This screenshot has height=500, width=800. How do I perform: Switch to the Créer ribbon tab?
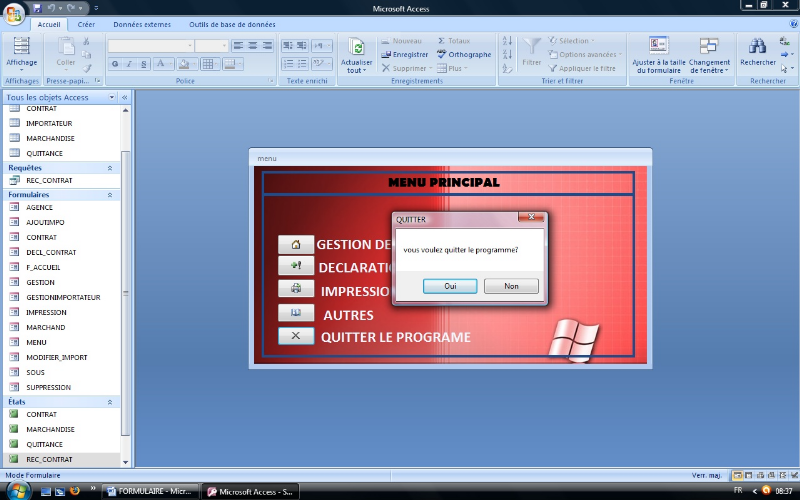87,23
